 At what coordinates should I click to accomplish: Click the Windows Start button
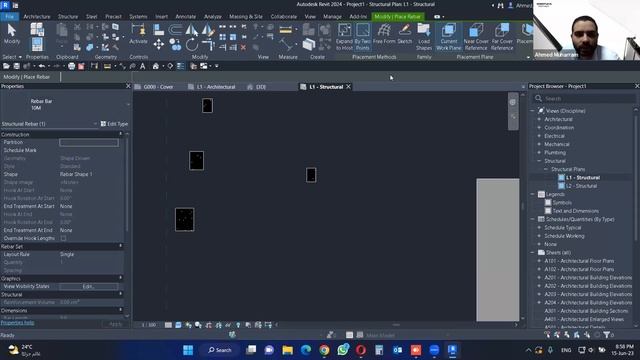click(x=188, y=350)
